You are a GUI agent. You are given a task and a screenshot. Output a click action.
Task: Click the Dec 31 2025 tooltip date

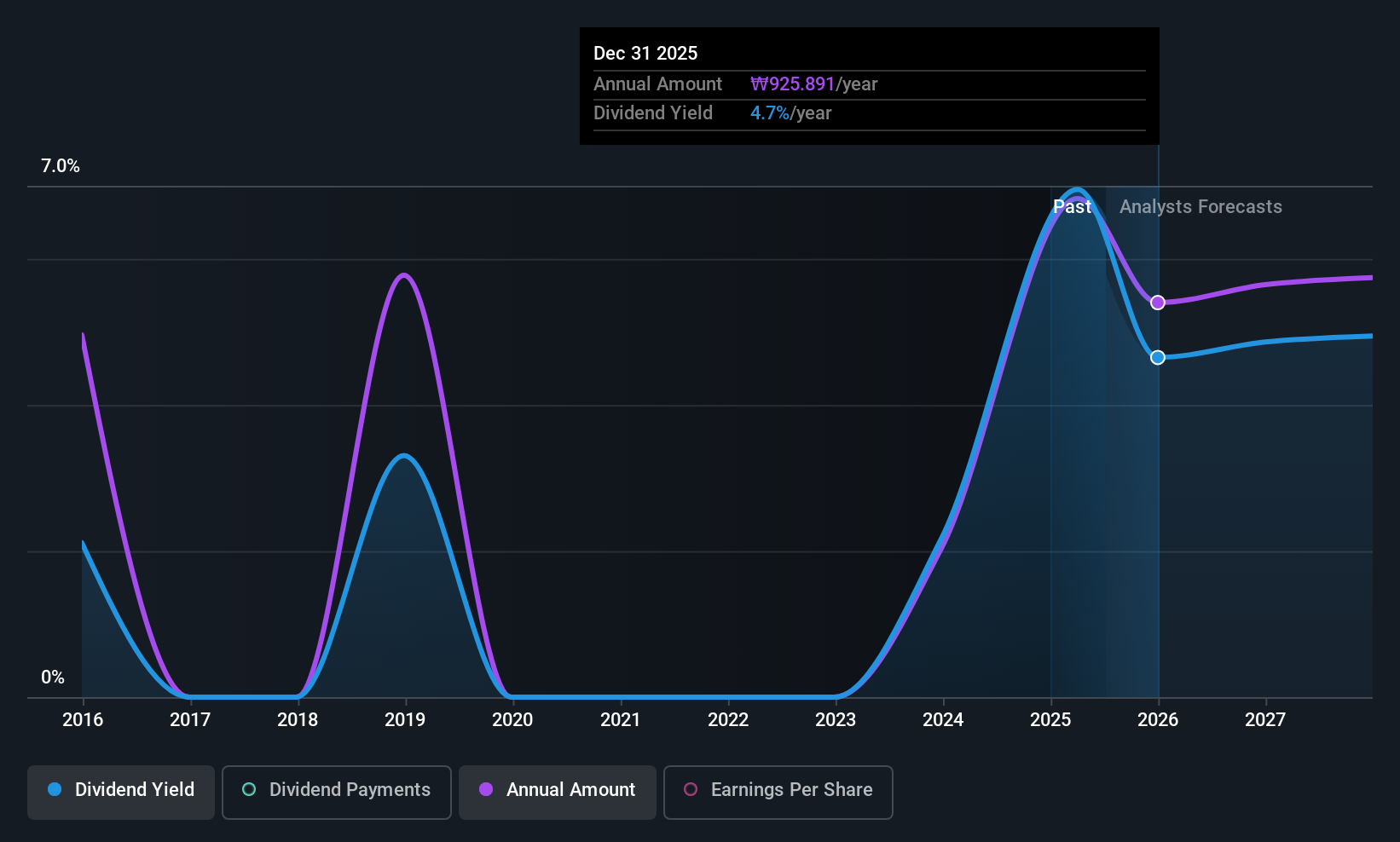point(645,53)
